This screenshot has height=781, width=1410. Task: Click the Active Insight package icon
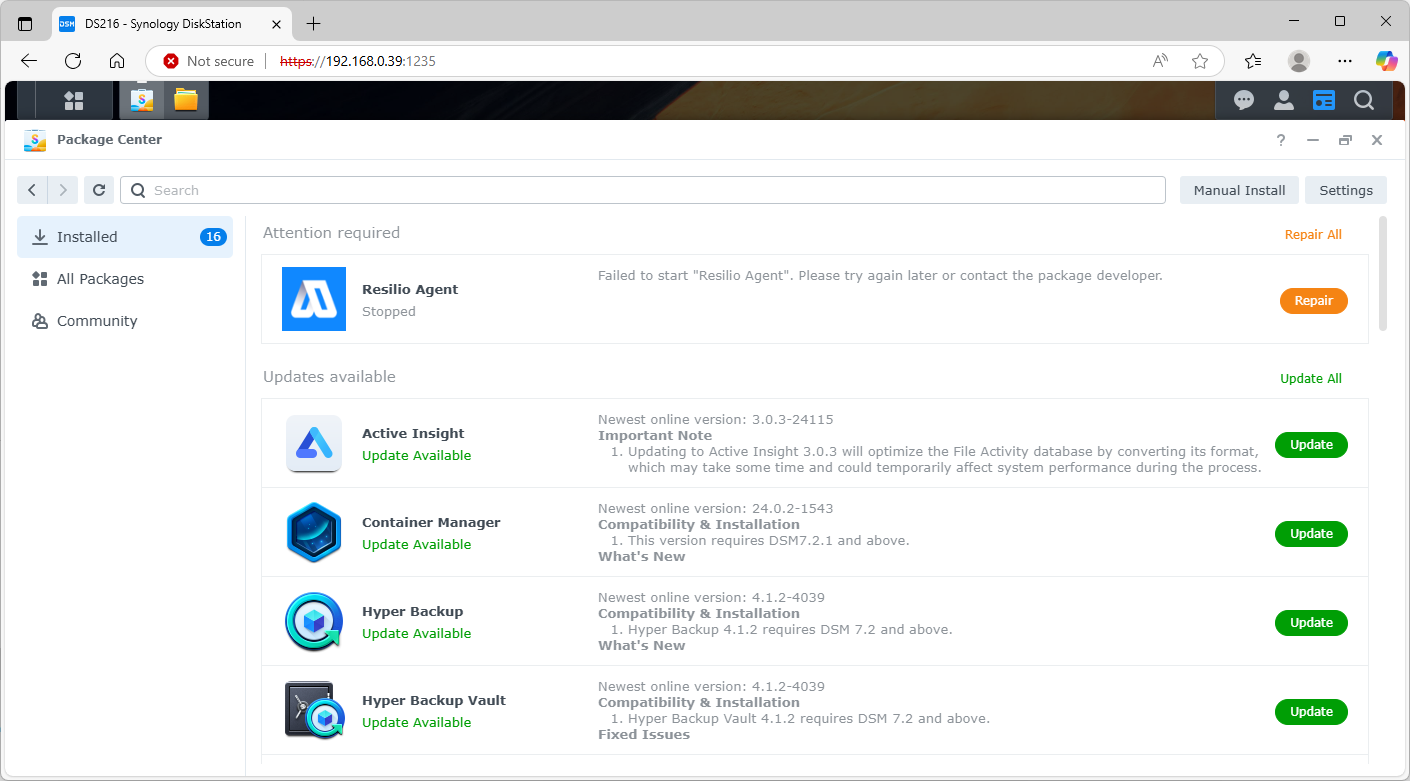pyautogui.click(x=313, y=442)
